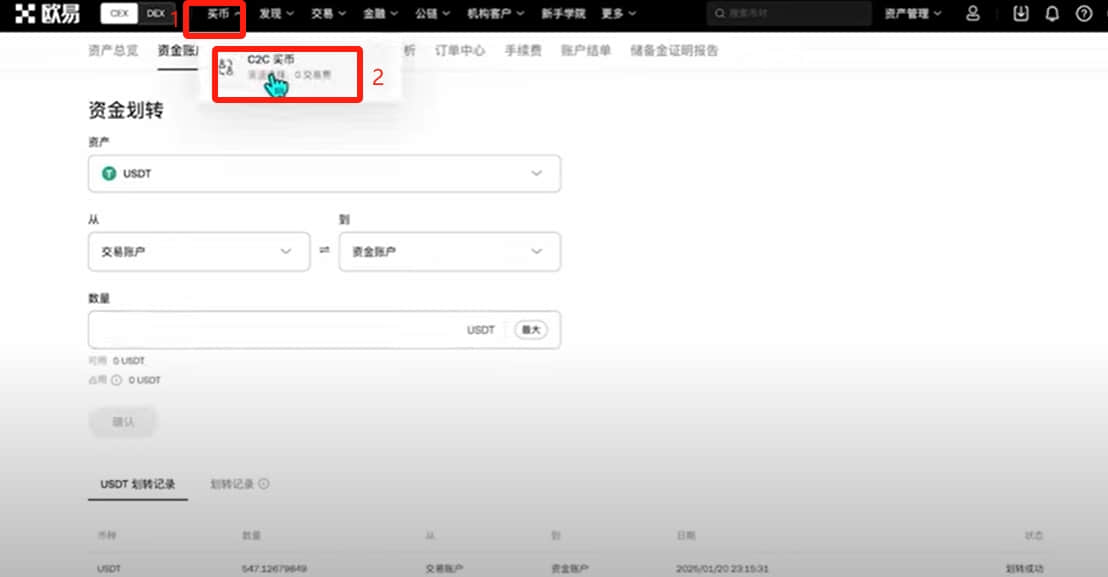The image size is (1108, 577).
Task: Click the info icon beside 划转记录 tab
Action: pyautogui.click(x=264, y=484)
